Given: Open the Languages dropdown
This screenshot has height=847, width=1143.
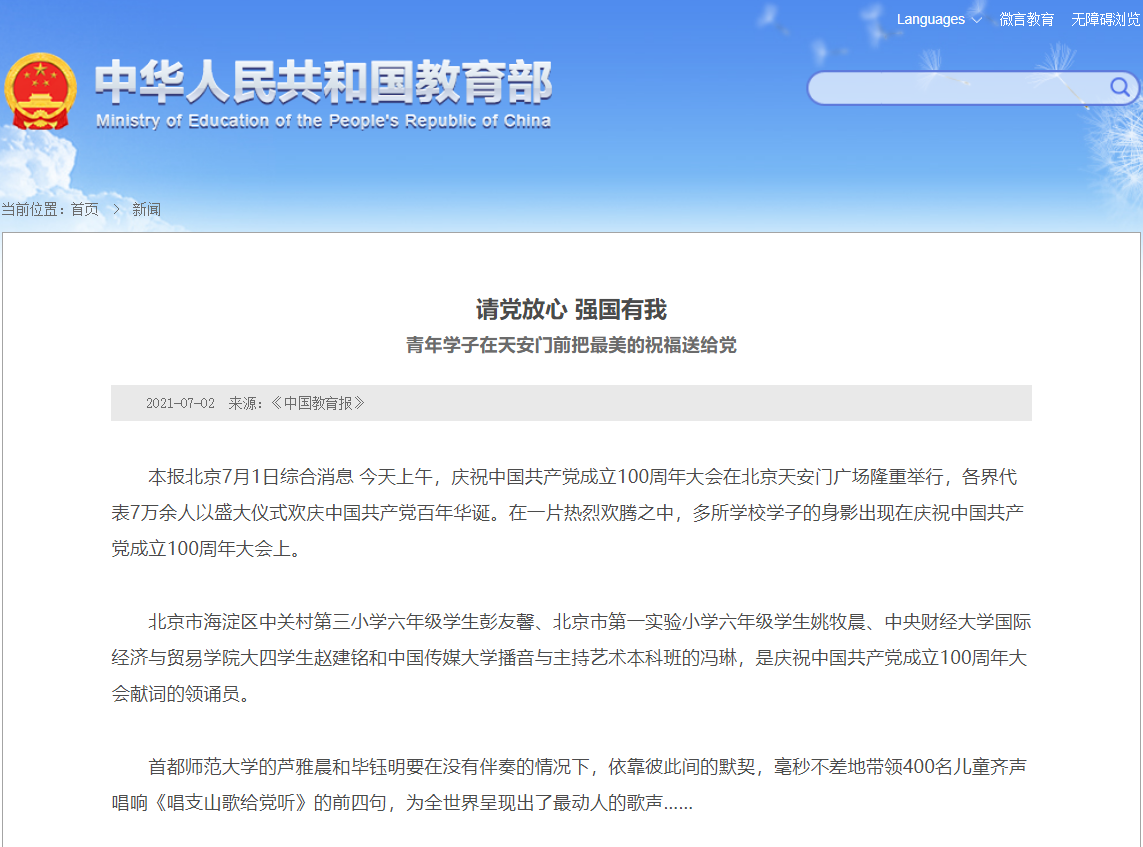Looking at the screenshot, I should (930, 18).
